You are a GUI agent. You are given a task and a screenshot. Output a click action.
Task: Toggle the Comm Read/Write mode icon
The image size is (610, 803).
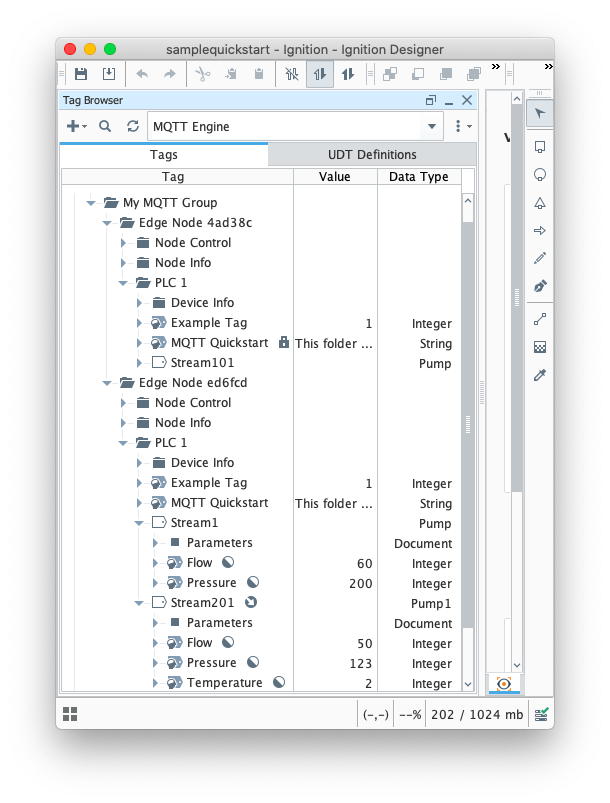(348, 74)
